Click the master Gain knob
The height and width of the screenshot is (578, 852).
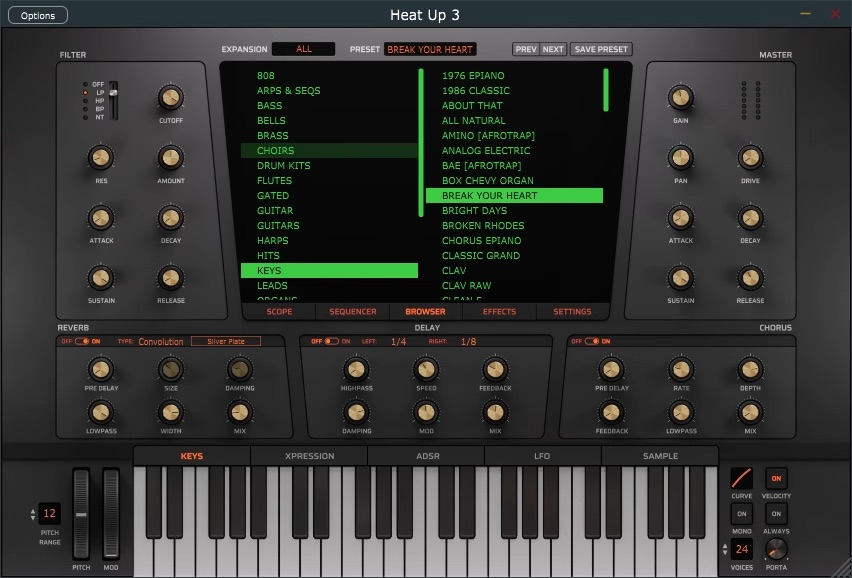click(x=680, y=97)
